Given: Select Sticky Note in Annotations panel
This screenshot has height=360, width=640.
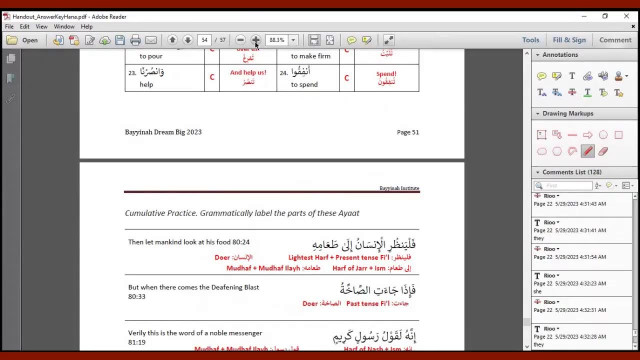Looking at the screenshot, I should click(542, 76).
